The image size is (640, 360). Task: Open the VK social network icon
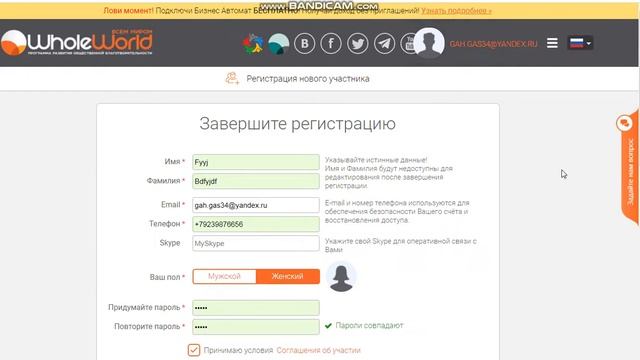(304, 43)
